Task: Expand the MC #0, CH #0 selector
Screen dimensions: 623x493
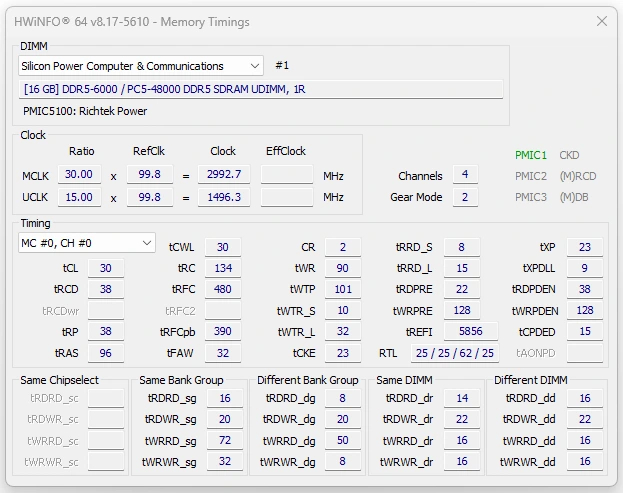Action: [x=87, y=243]
